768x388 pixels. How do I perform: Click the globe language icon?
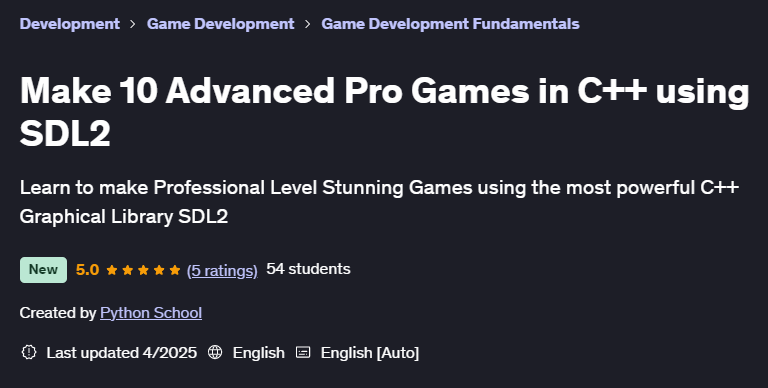[215, 352]
